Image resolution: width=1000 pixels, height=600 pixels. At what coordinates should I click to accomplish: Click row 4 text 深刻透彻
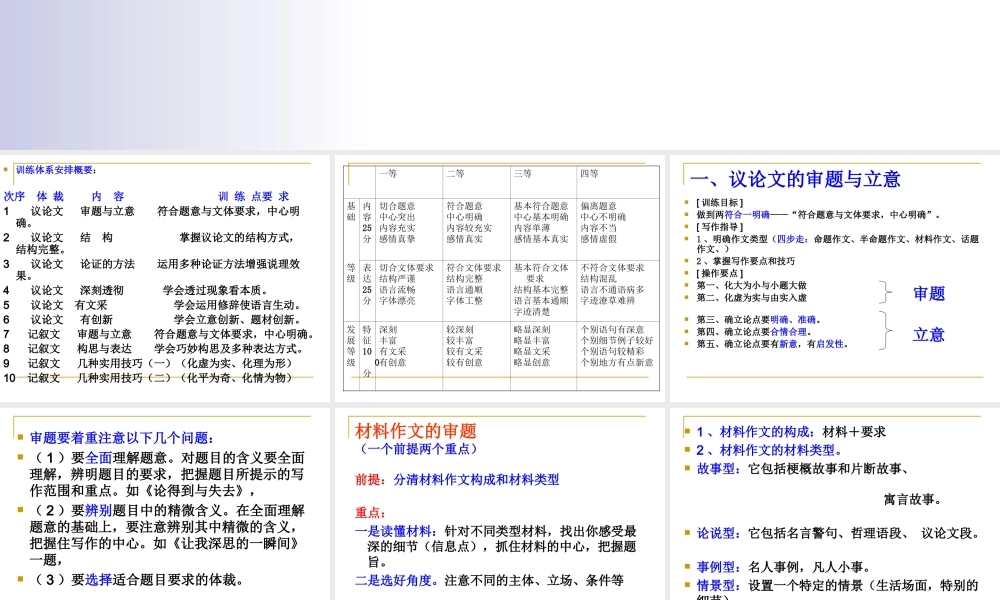point(102,290)
